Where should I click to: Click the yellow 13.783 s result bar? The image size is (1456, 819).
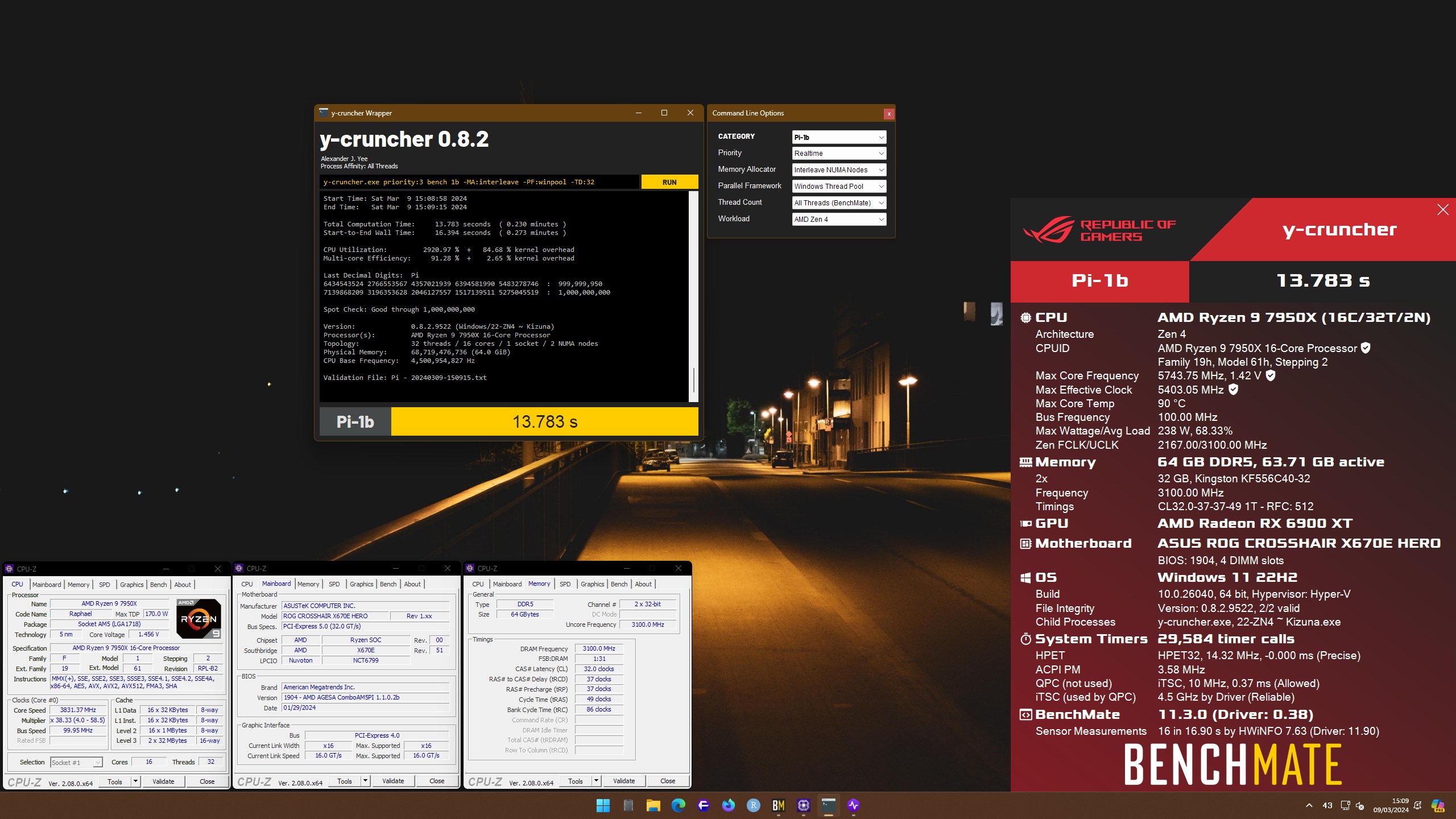[x=544, y=421]
